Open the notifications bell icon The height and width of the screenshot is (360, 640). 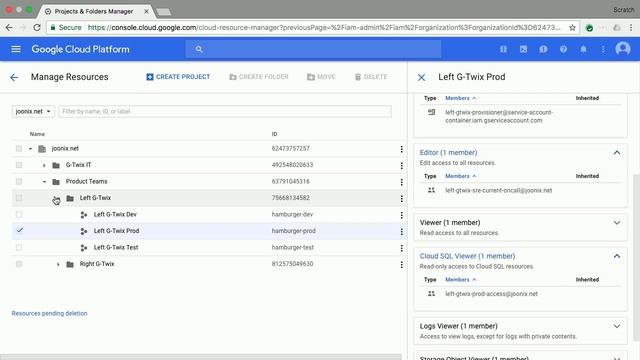coord(583,49)
